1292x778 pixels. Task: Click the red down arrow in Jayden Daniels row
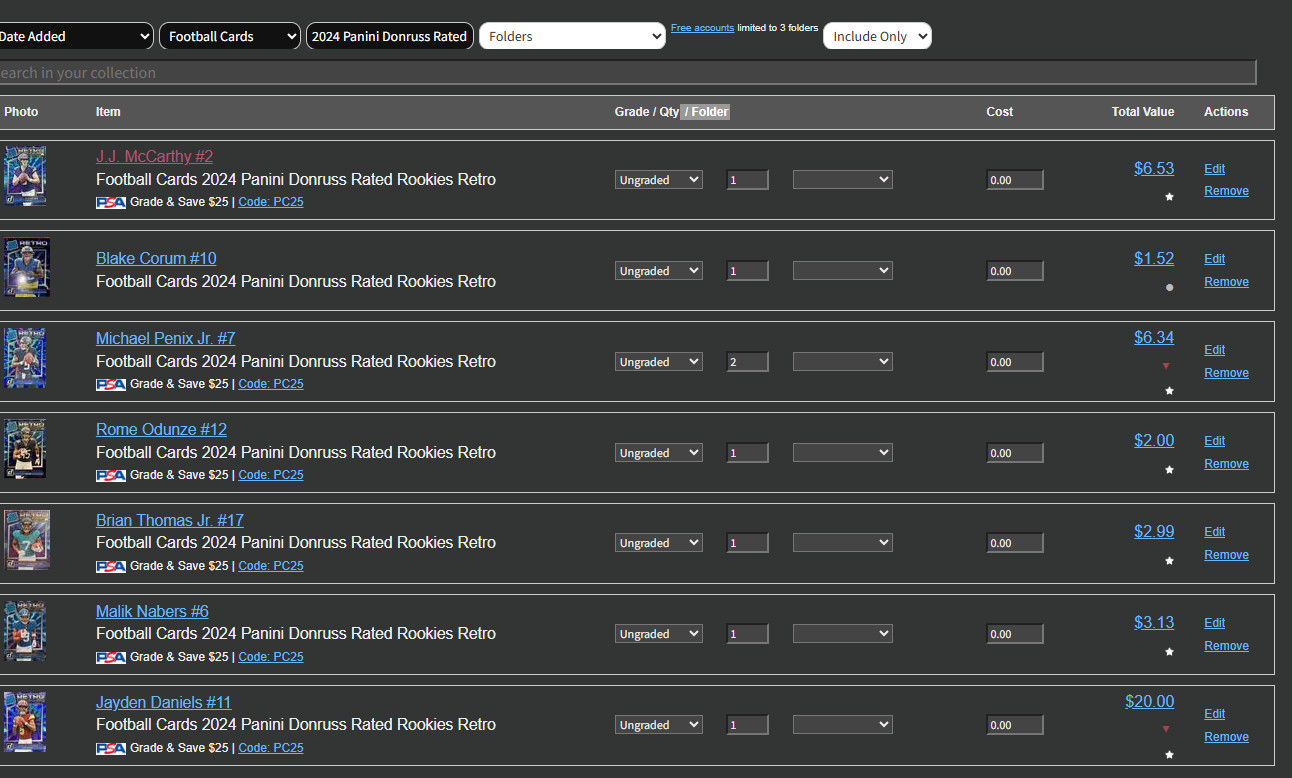1165,729
